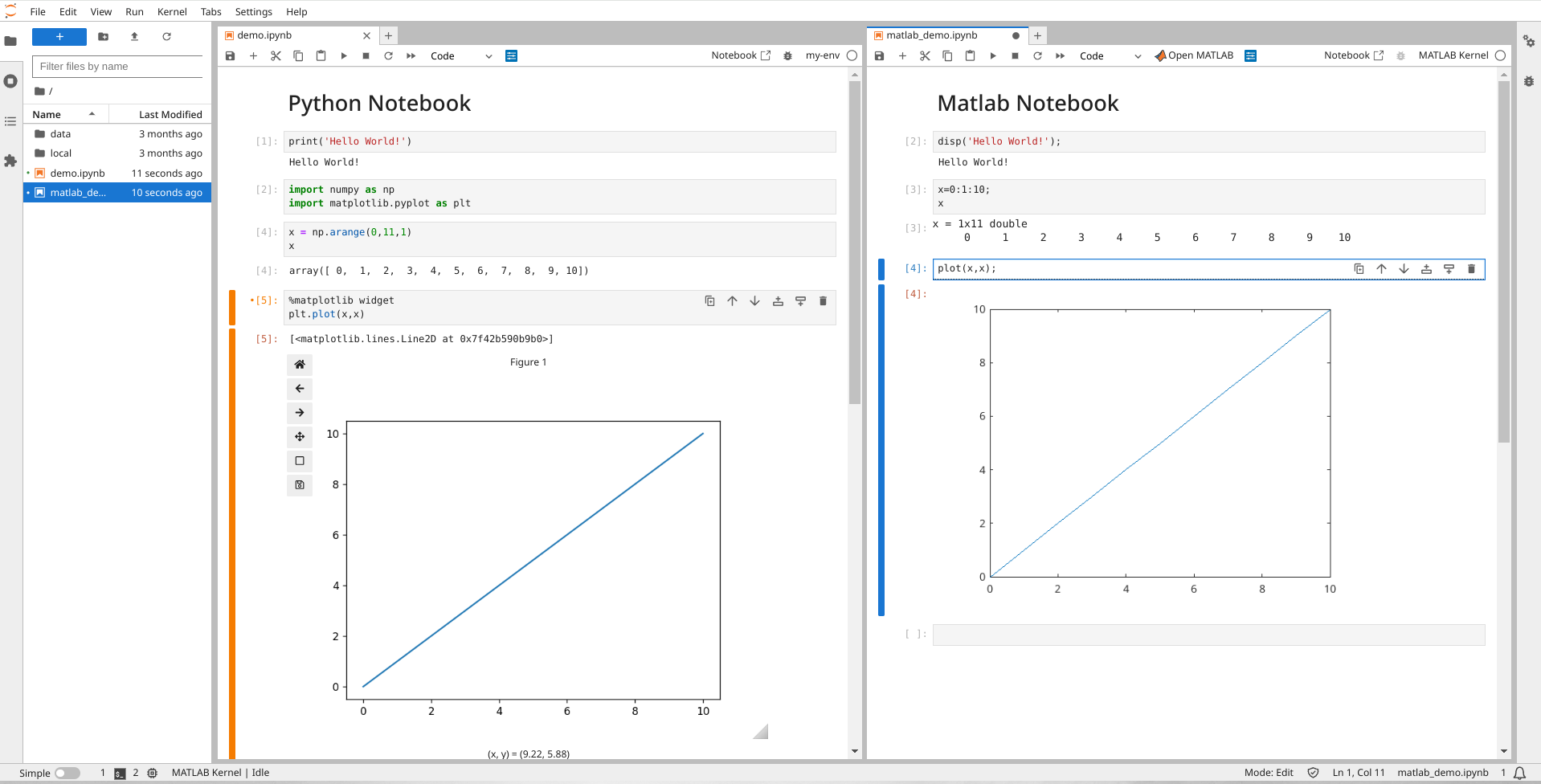Toggle Simple interface mode switch
This screenshot has width=1541, height=784.
click(67, 773)
